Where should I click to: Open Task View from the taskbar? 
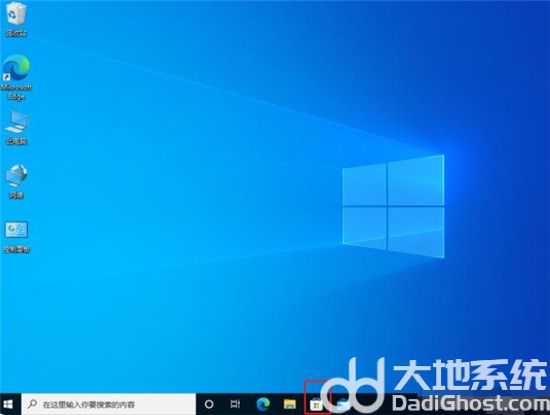[235, 404]
